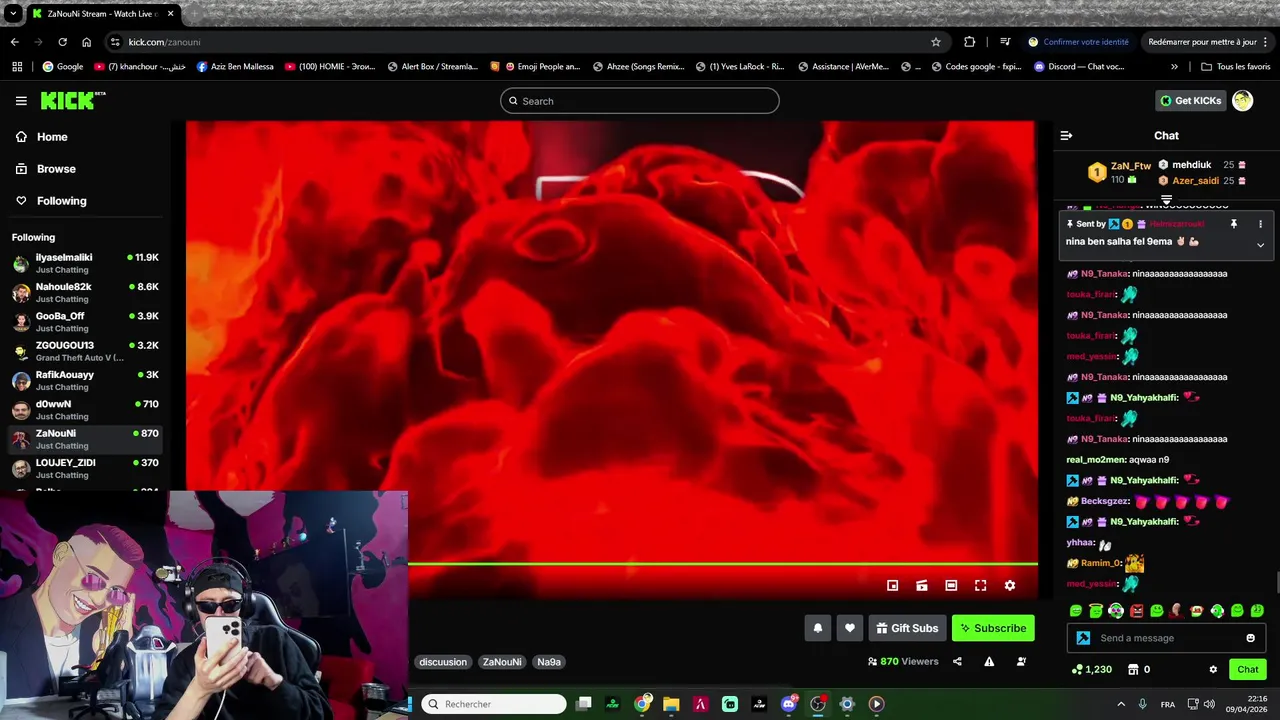The image size is (1280, 720).
Task: Open LOUJEY_ZIDI channel in Following list
Action: [x=85, y=468]
